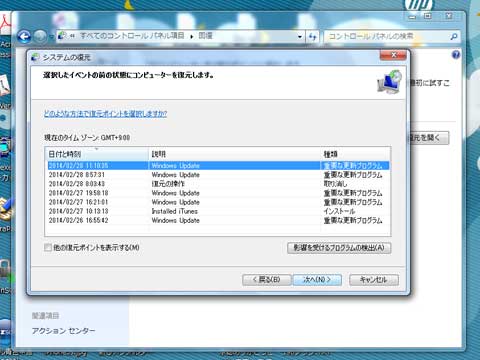The image size is (480, 360).
Task: Sort by 説明 column header
Action: click(235, 154)
